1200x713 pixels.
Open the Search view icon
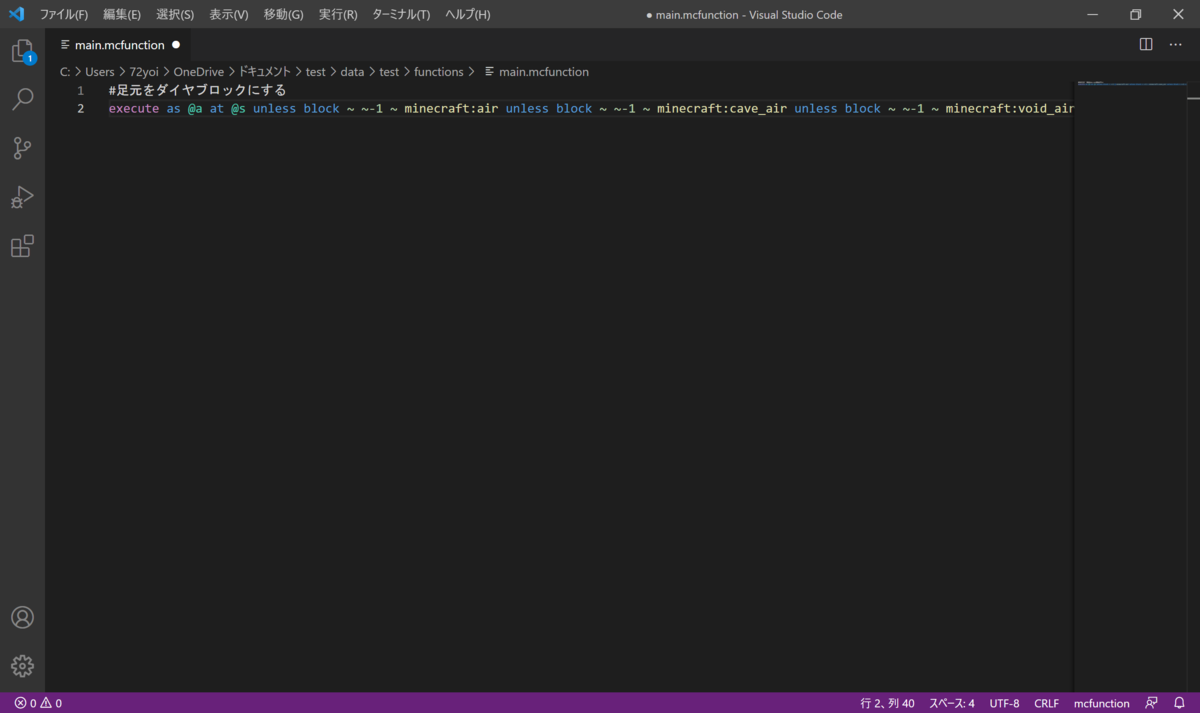[22, 99]
